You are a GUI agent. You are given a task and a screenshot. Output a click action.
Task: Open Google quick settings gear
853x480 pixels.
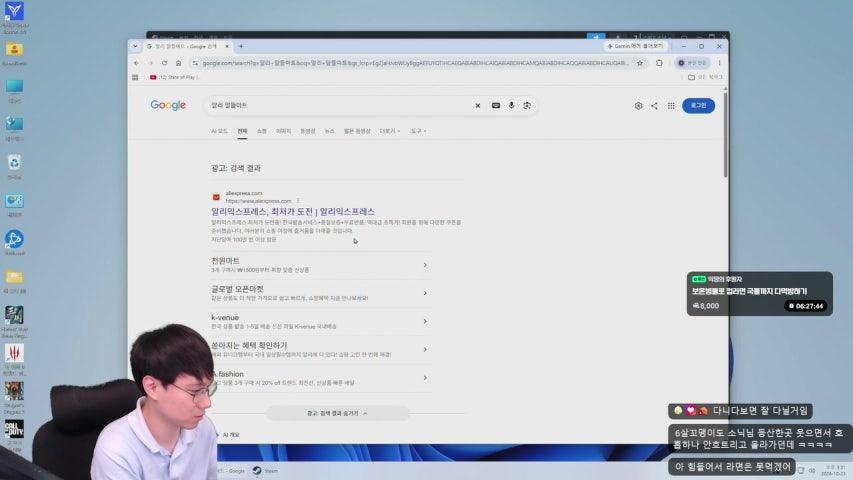pyautogui.click(x=638, y=106)
